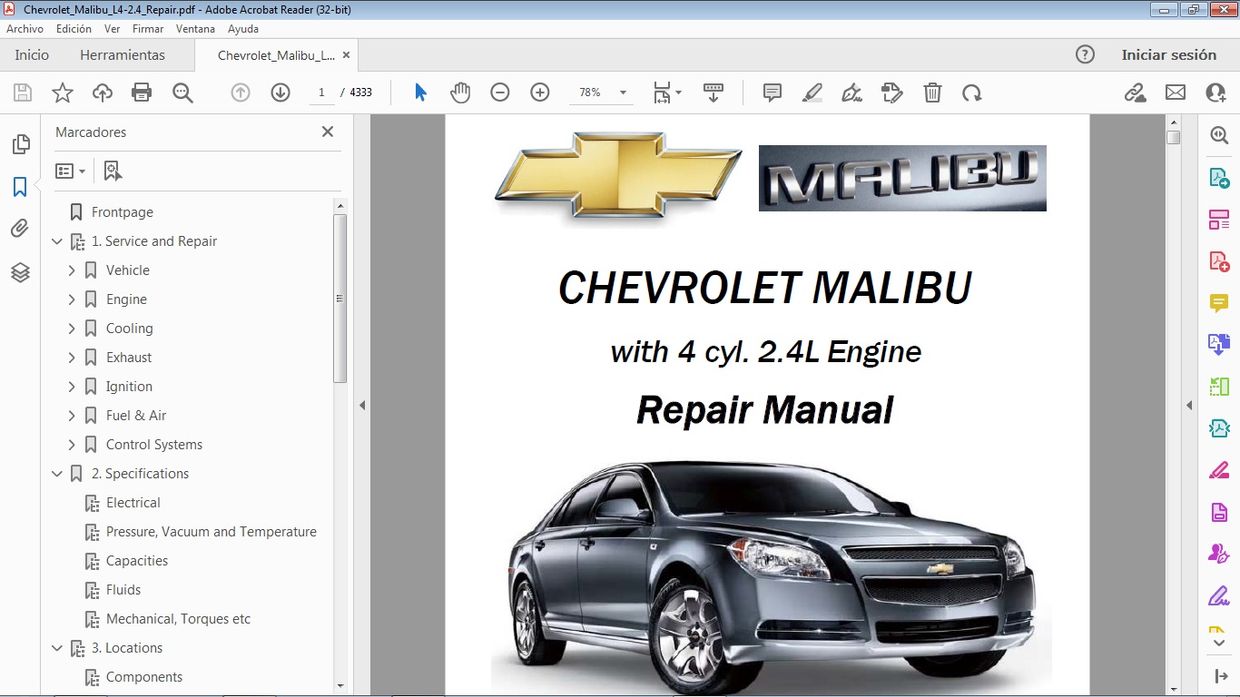Add a sticky note comment
1240x697 pixels.
[771, 92]
